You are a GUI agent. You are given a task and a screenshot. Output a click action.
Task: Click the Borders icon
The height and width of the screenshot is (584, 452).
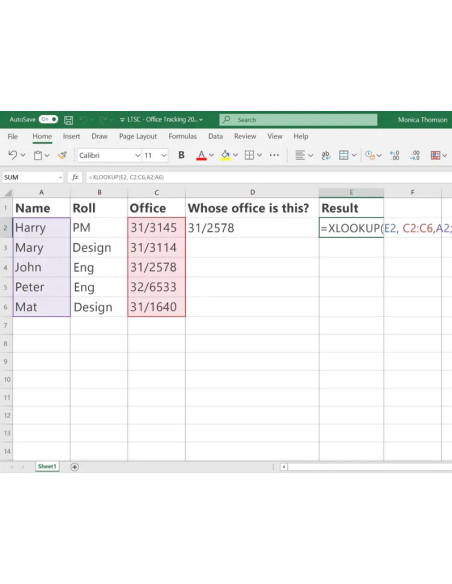(249, 155)
